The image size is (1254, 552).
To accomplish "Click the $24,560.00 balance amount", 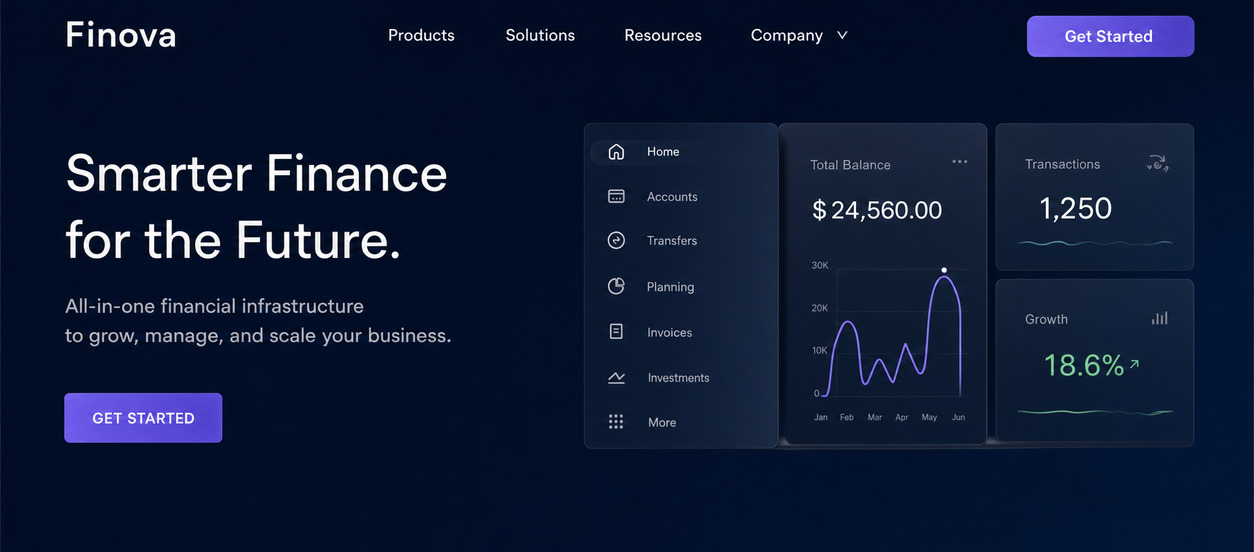I will click(x=877, y=210).
